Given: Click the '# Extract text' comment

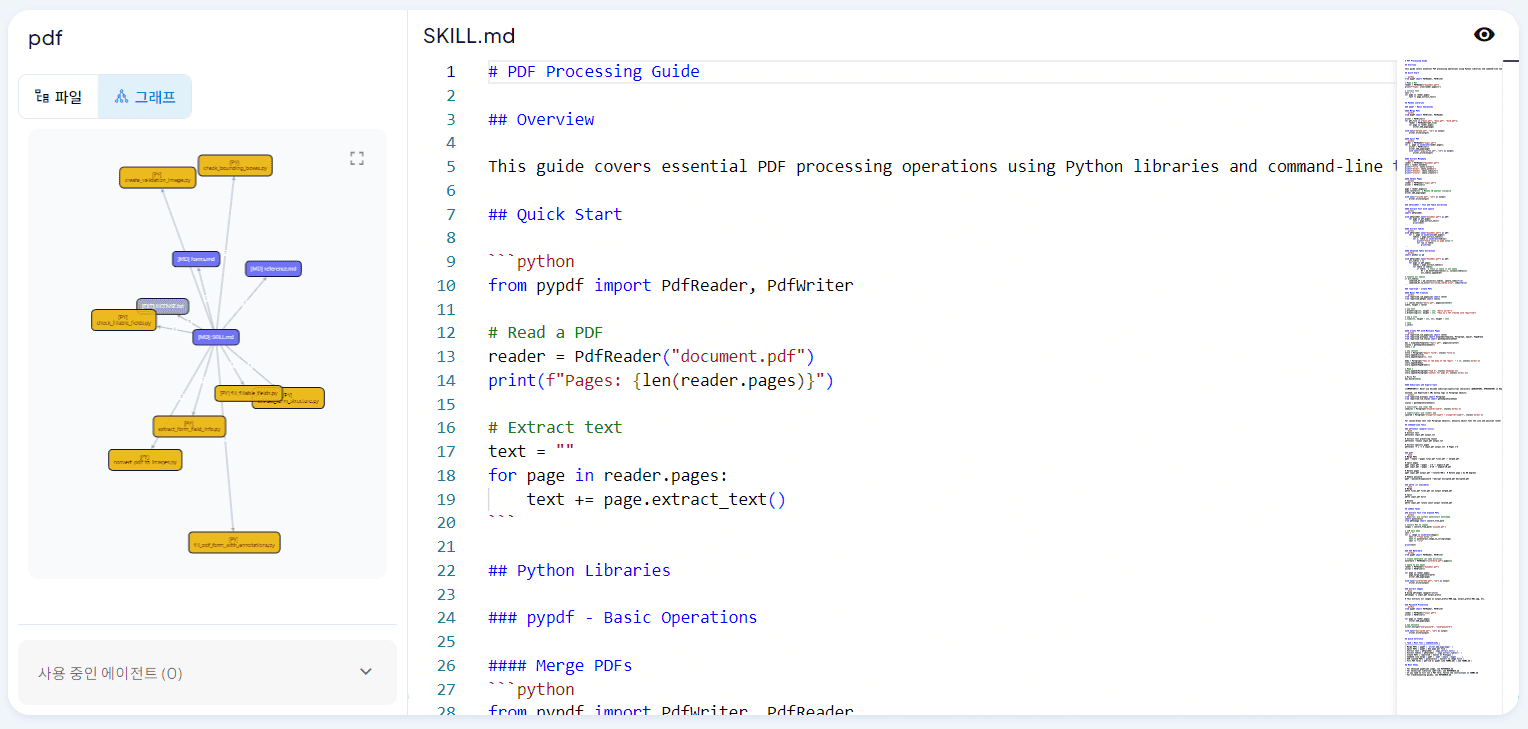Looking at the screenshot, I should 555,427.
